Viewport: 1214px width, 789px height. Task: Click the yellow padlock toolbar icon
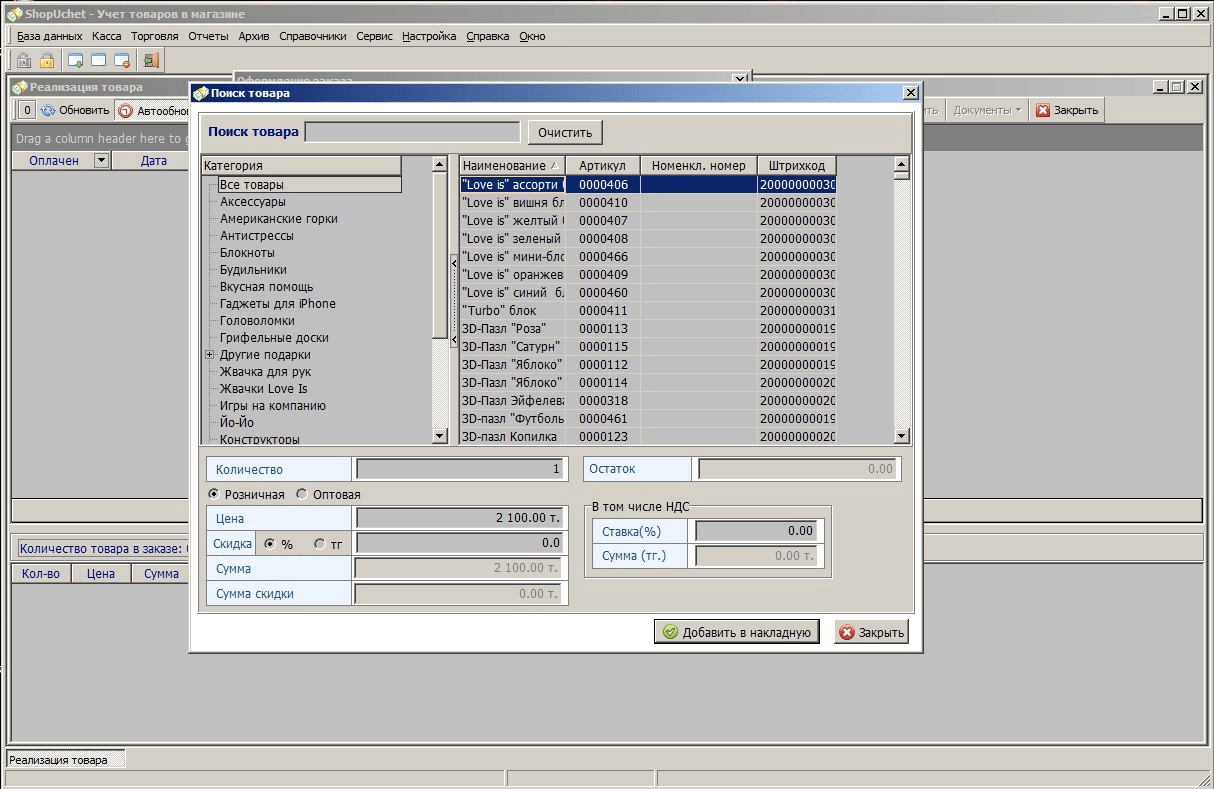click(x=47, y=61)
